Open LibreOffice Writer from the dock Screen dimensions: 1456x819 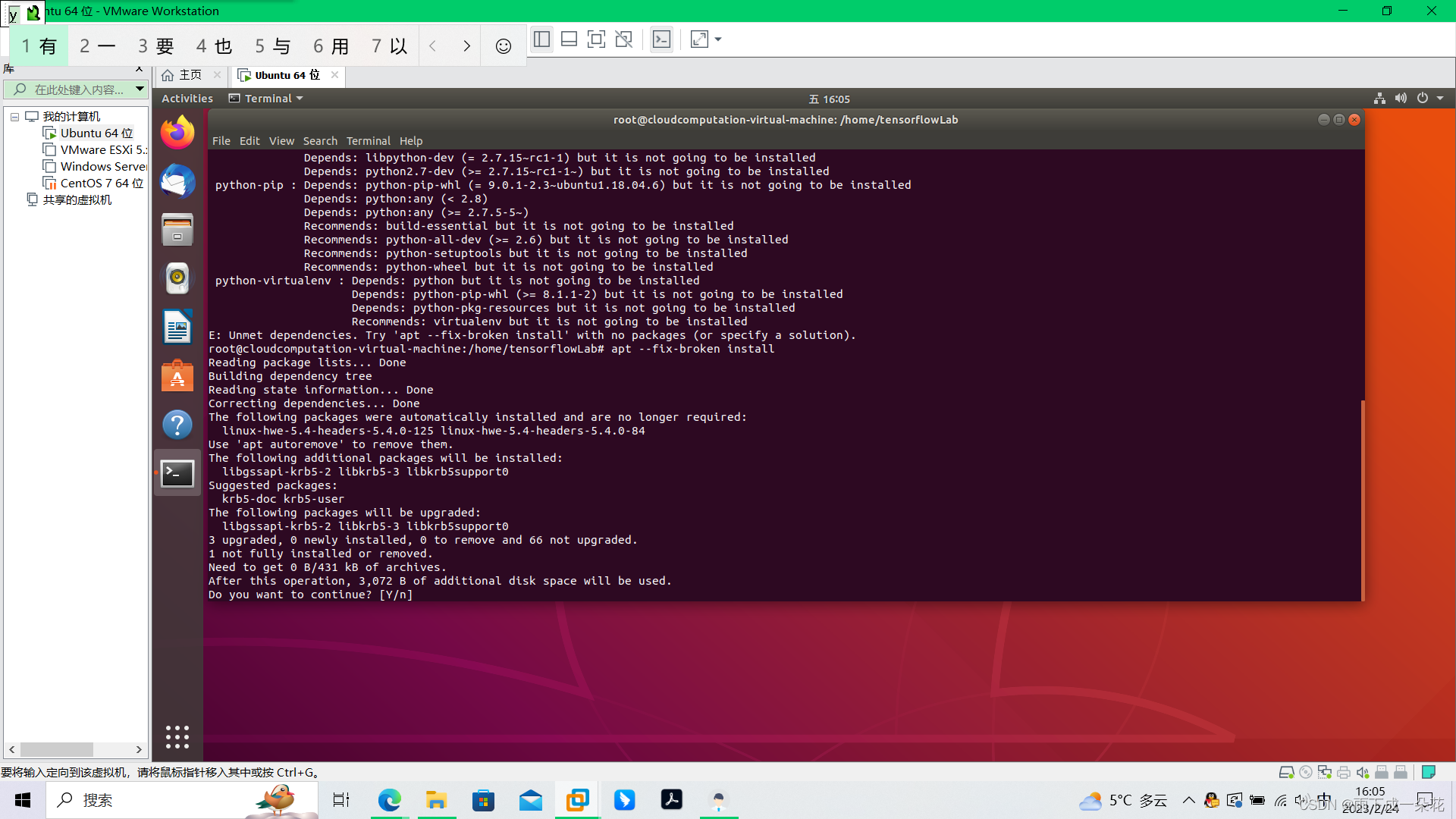point(177,328)
